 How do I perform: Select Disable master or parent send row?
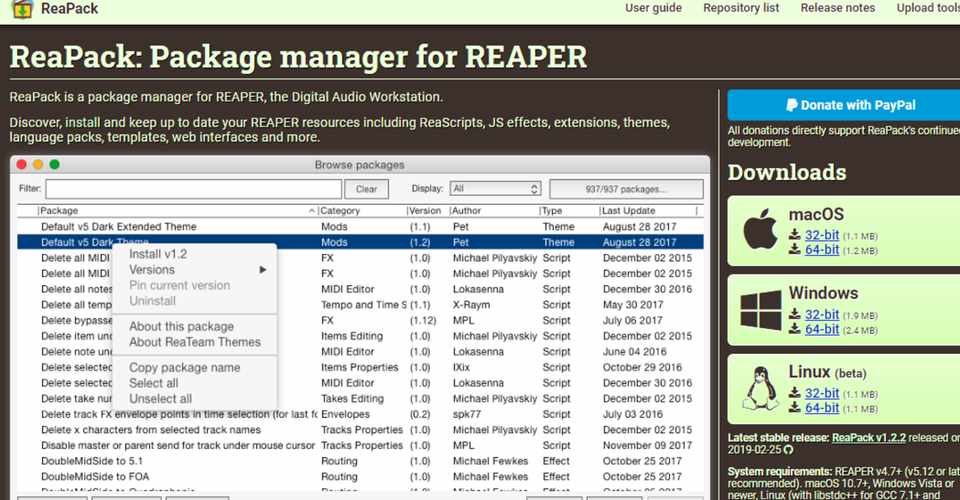pyautogui.click(x=360, y=446)
